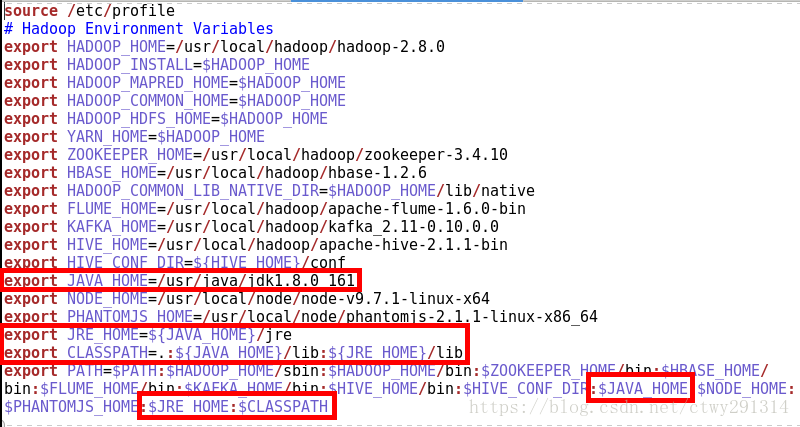
Task: Click the HADOOP_COMMON_HOME export line
Action: pos(175,100)
